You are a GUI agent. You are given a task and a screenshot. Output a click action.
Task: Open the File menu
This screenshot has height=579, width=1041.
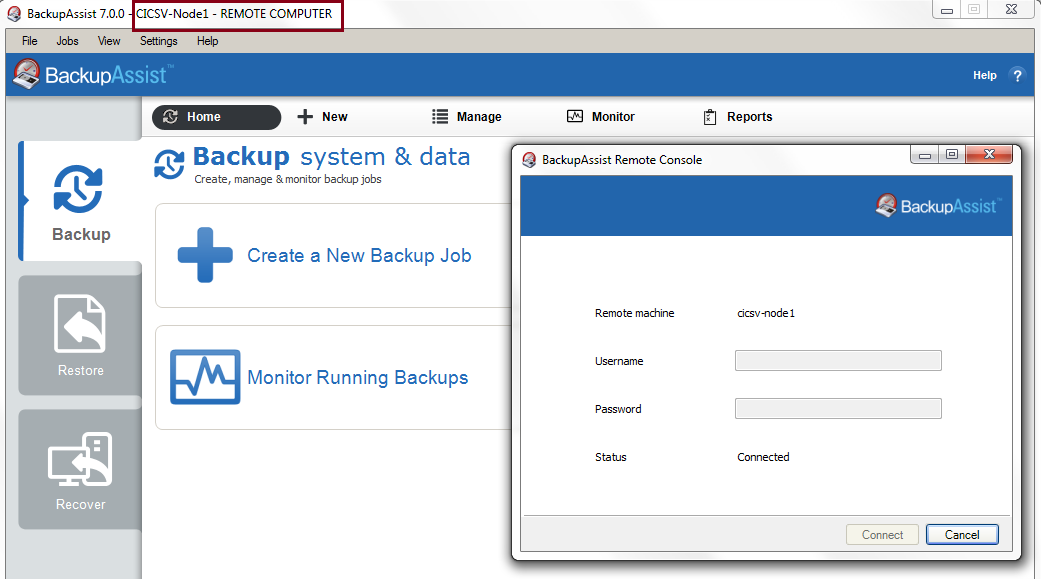pos(30,41)
